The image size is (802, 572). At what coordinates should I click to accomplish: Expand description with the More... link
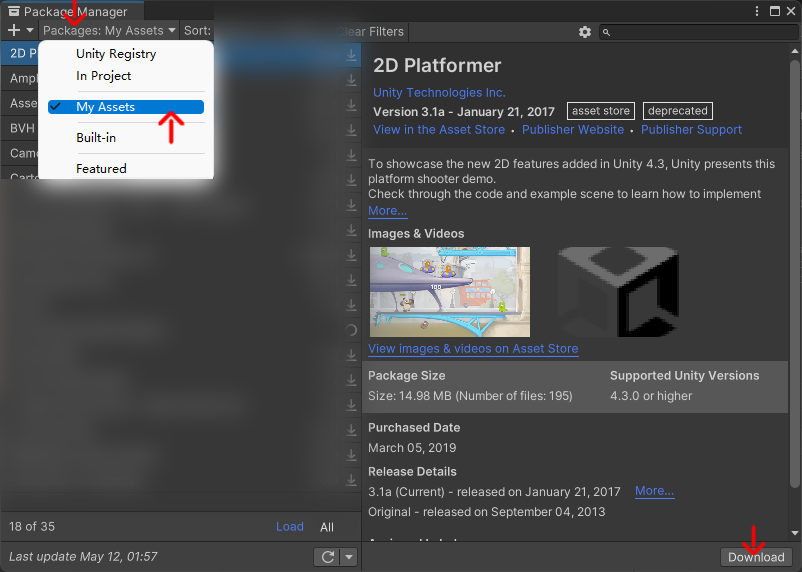coord(387,211)
